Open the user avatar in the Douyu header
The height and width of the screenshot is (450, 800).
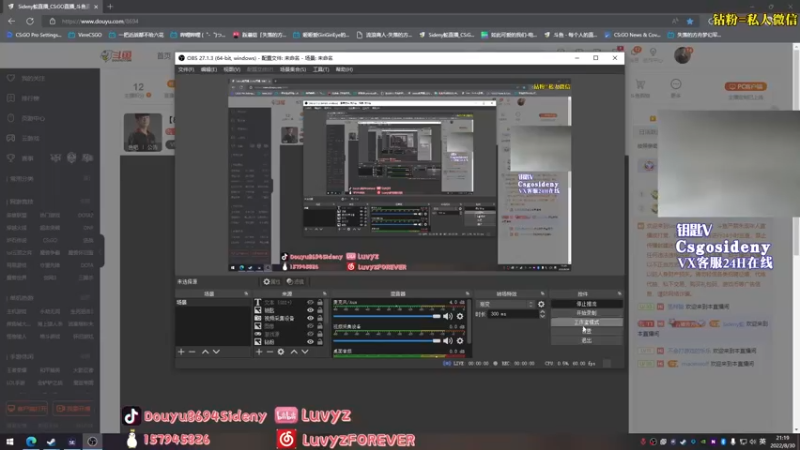click(682, 55)
